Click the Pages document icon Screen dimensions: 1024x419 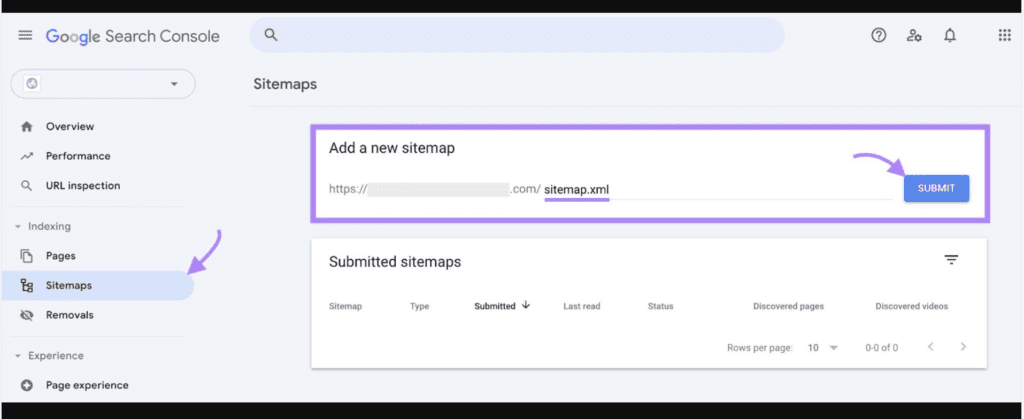click(27, 256)
